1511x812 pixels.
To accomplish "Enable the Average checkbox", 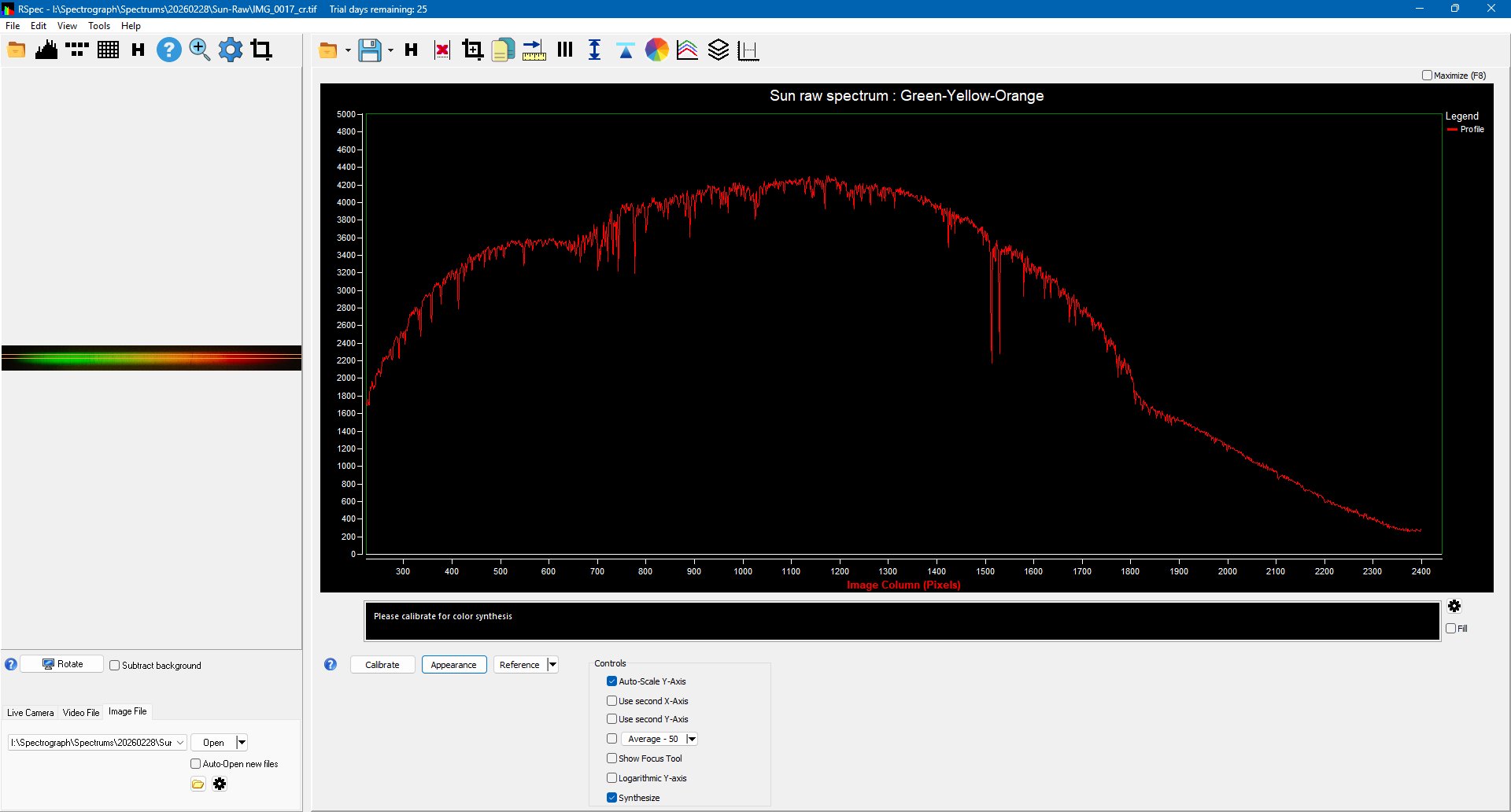I will tap(611, 739).
